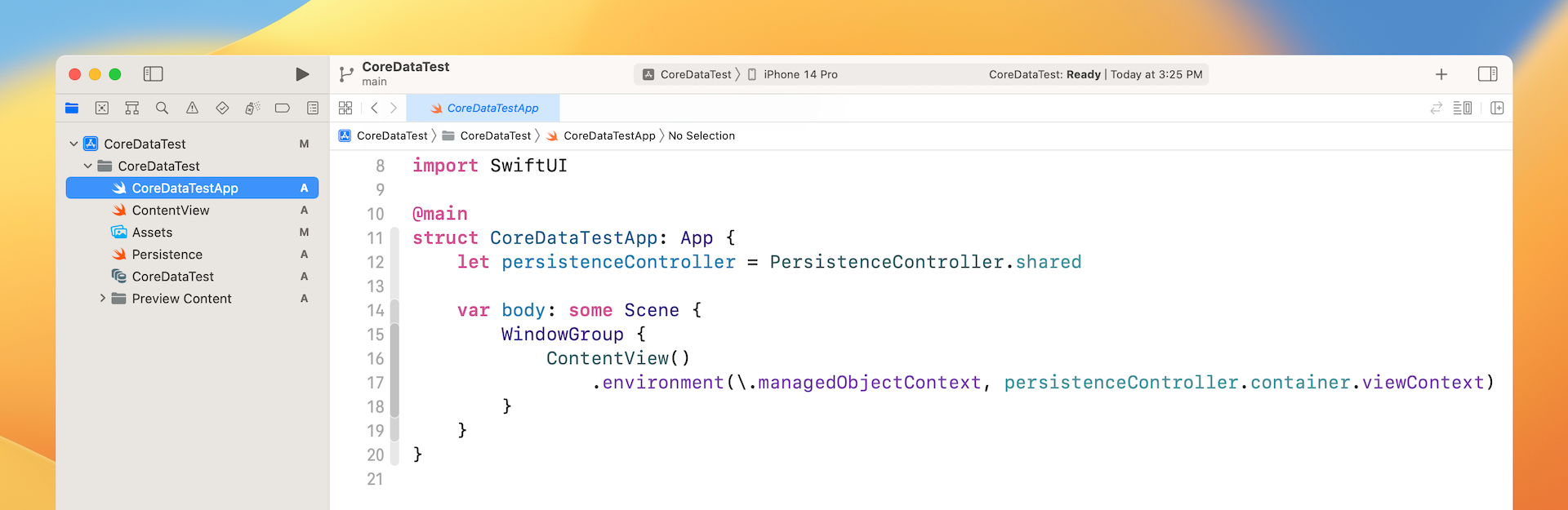Open the Debug navigator icon
The height and width of the screenshot is (510, 1568).
click(x=252, y=108)
